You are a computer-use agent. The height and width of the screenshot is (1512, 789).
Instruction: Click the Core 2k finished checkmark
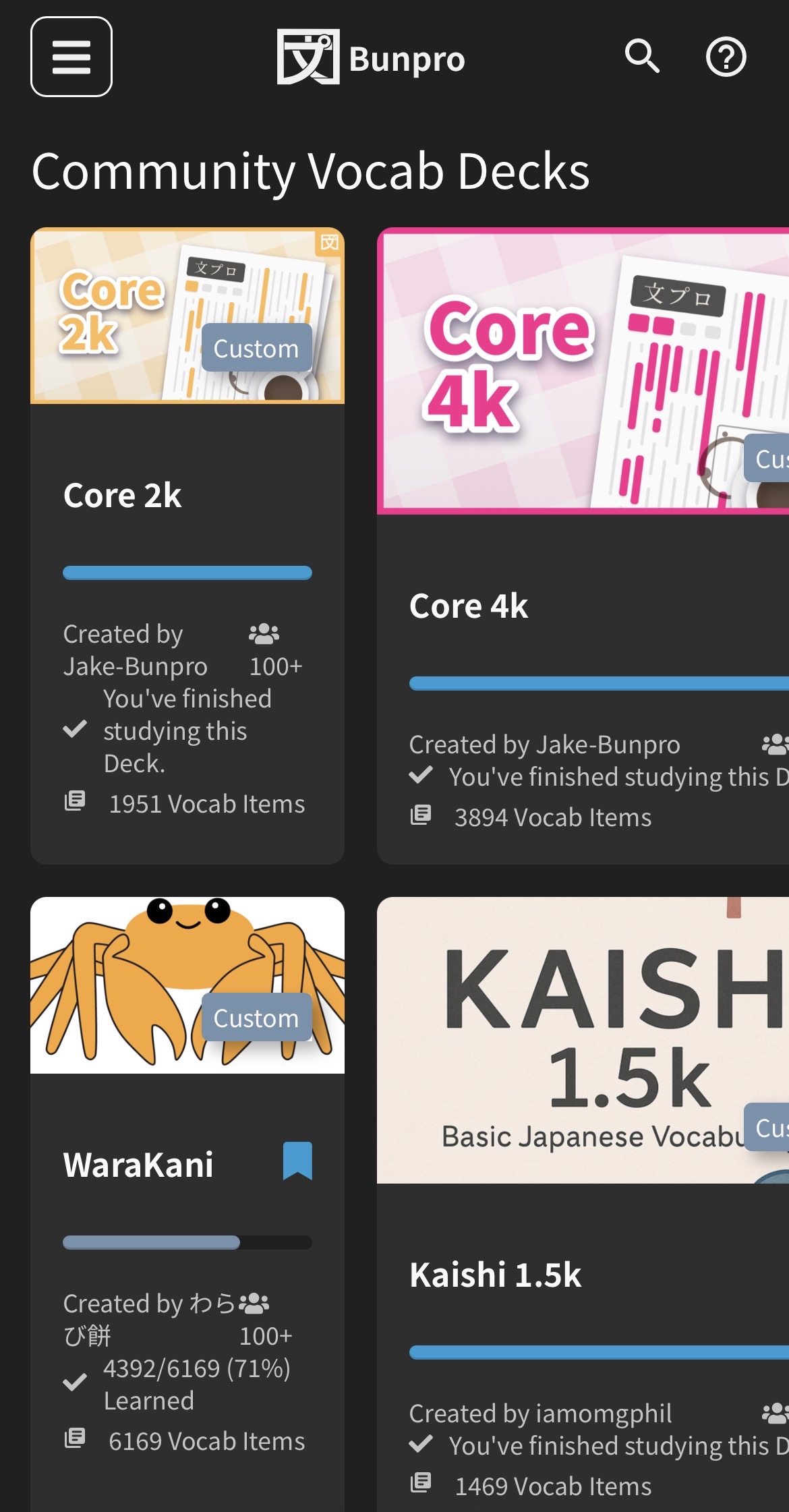[x=75, y=729]
